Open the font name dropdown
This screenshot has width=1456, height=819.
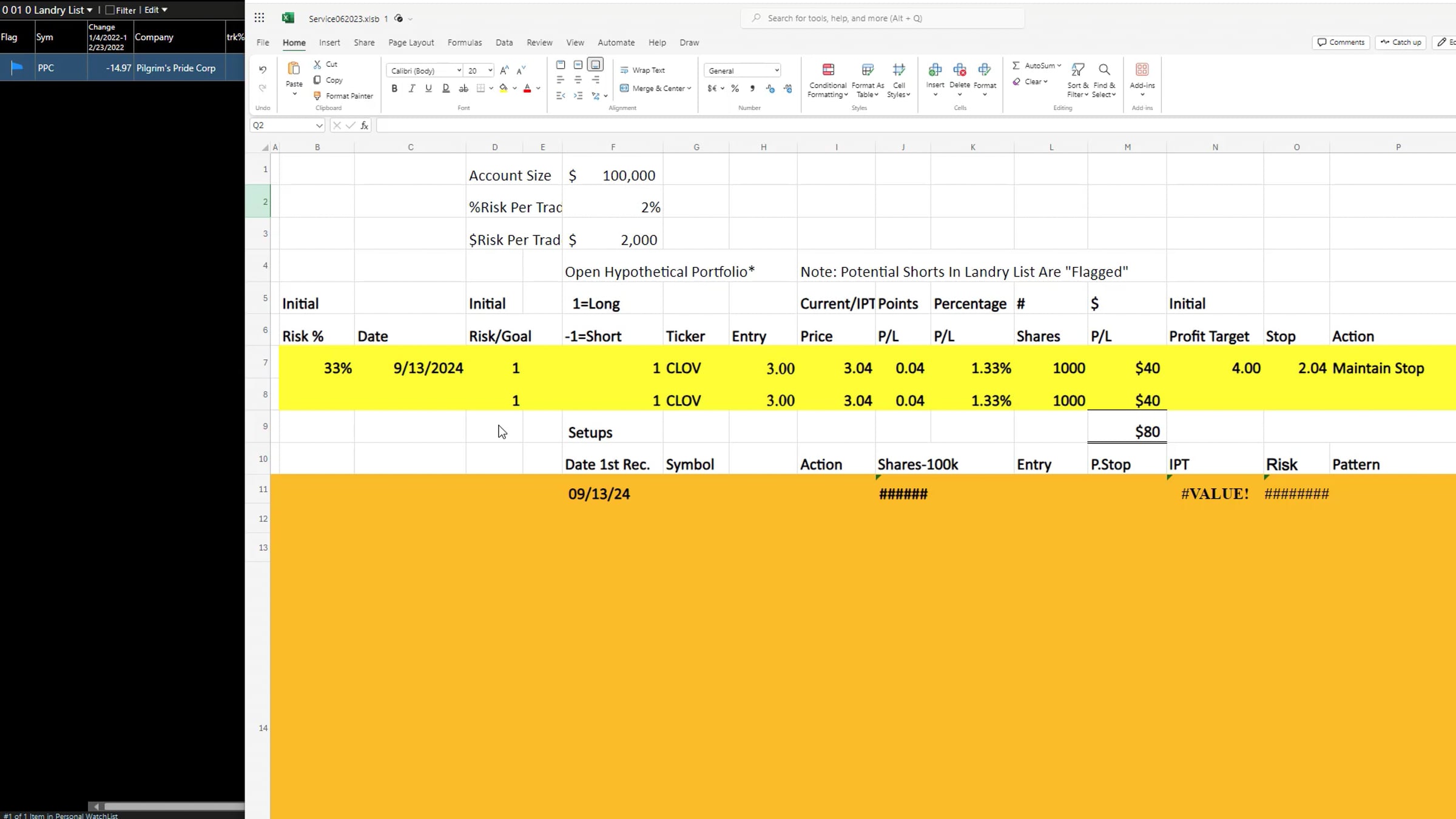click(459, 70)
